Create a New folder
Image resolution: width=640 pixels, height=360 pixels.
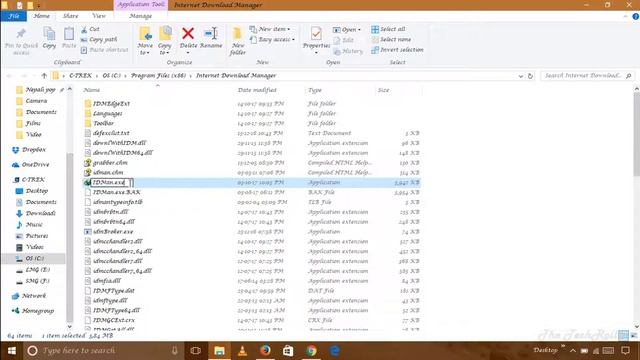point(238,41)
